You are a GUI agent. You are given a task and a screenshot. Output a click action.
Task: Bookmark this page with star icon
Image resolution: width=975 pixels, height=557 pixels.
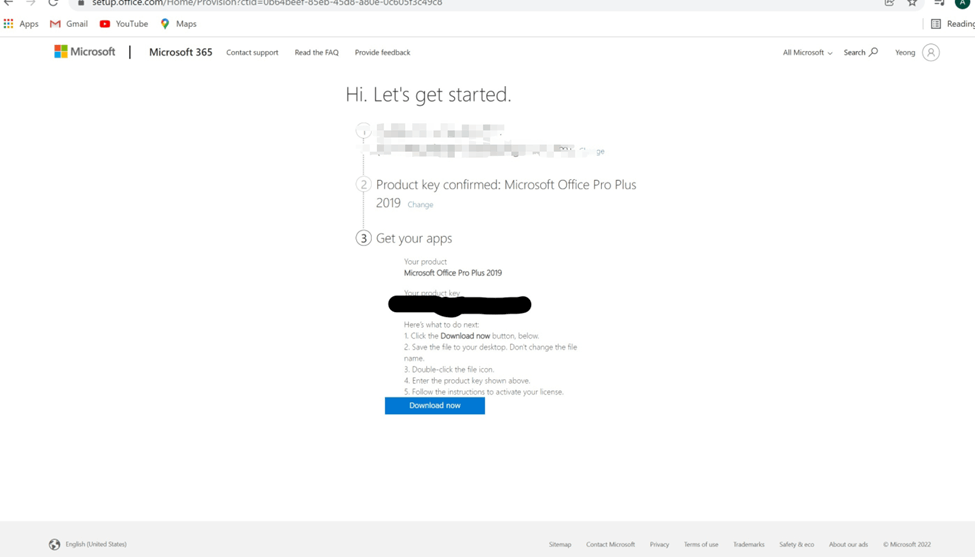(x=912, y=2)
